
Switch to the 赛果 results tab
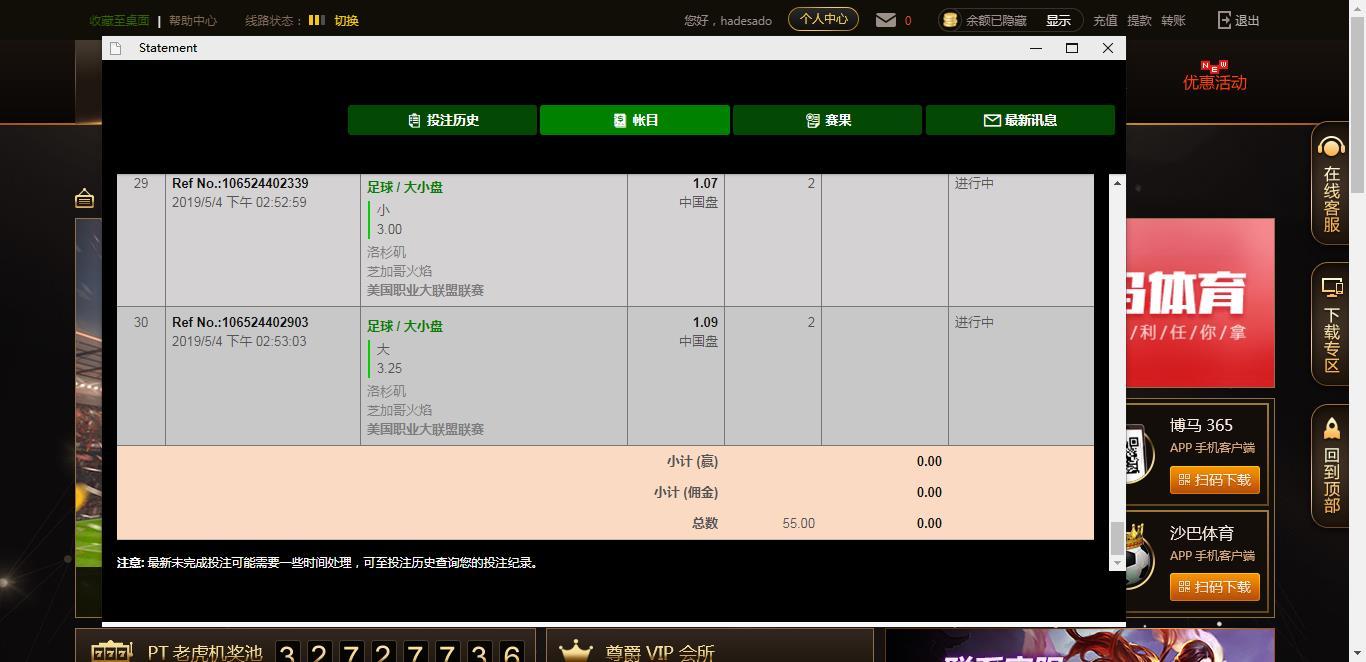pyautogui.click(x=827, y=120)
